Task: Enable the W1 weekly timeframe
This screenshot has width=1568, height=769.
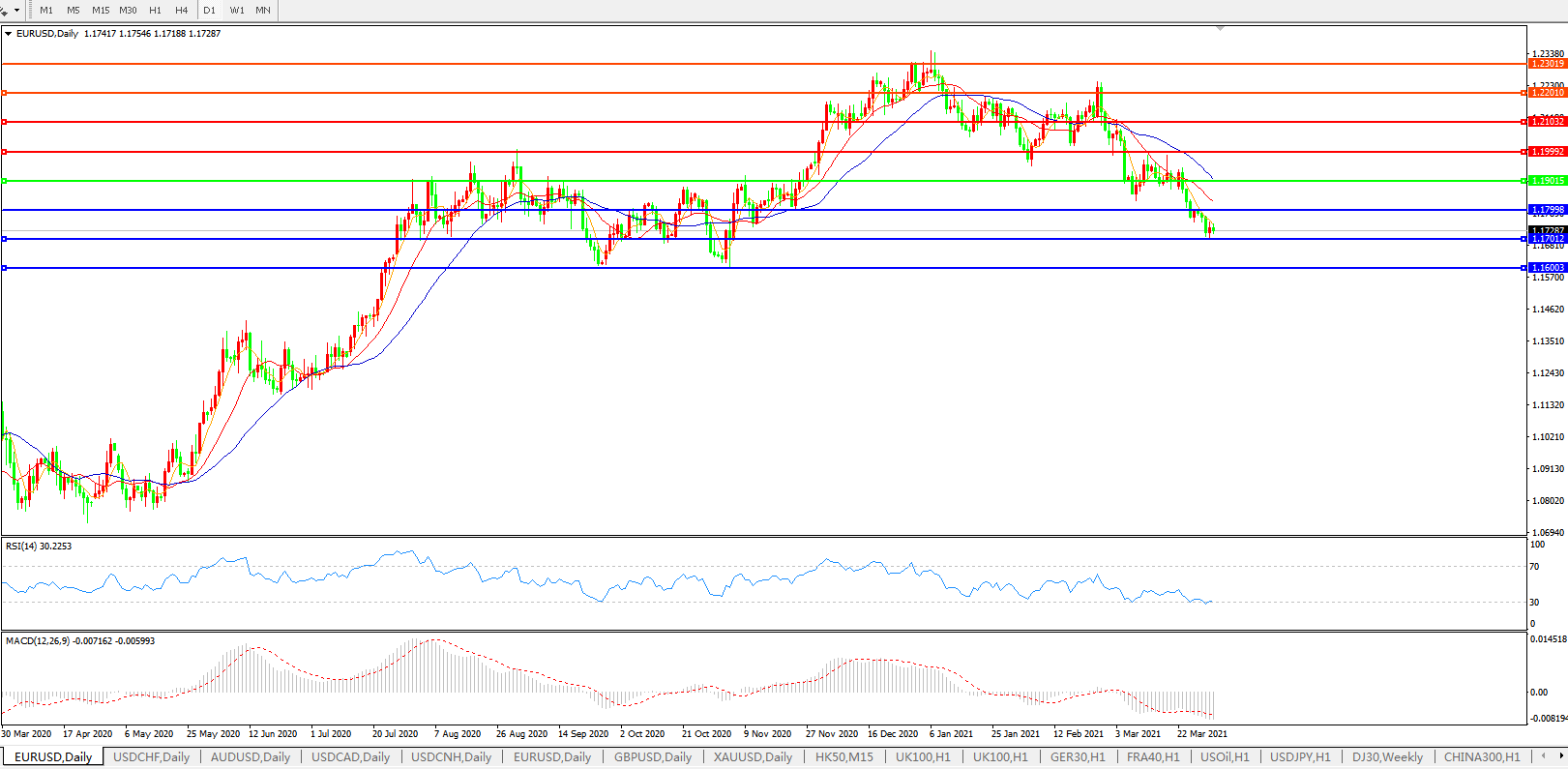Action: 237,10
